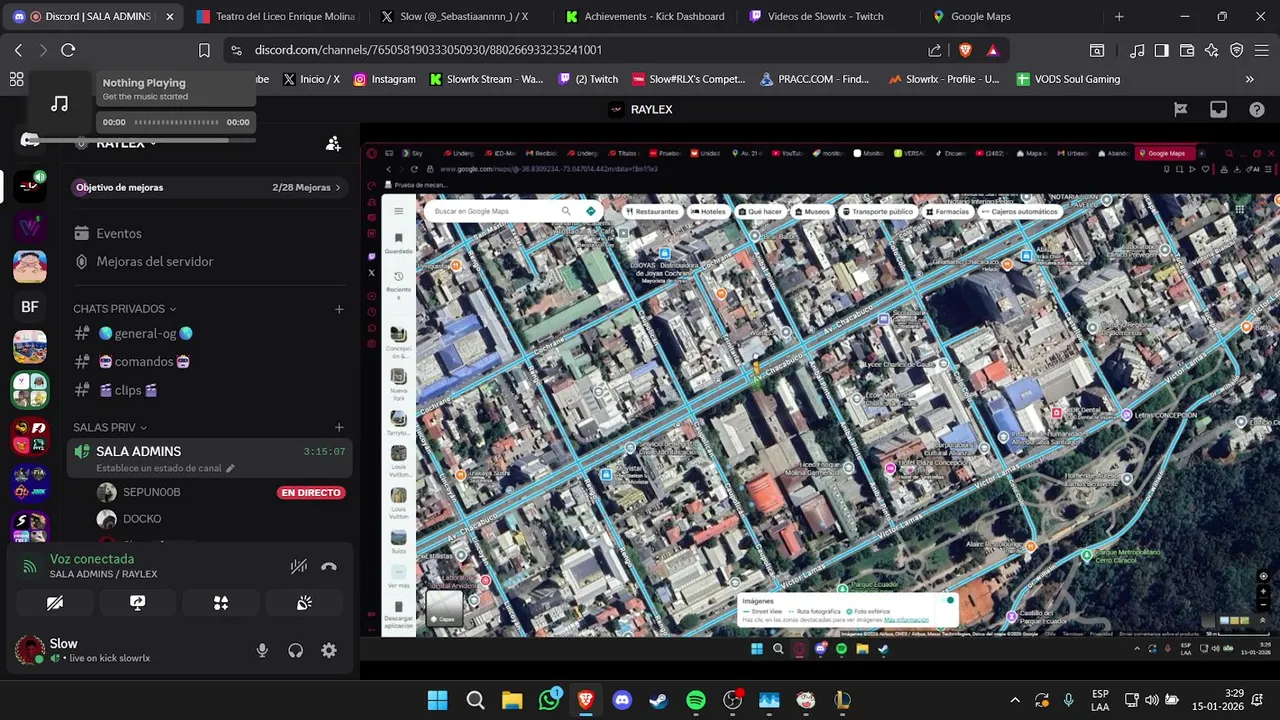Toggle camera on in voice panel
This screenshot has width=1280, height=720.
(x=55, y=603)
